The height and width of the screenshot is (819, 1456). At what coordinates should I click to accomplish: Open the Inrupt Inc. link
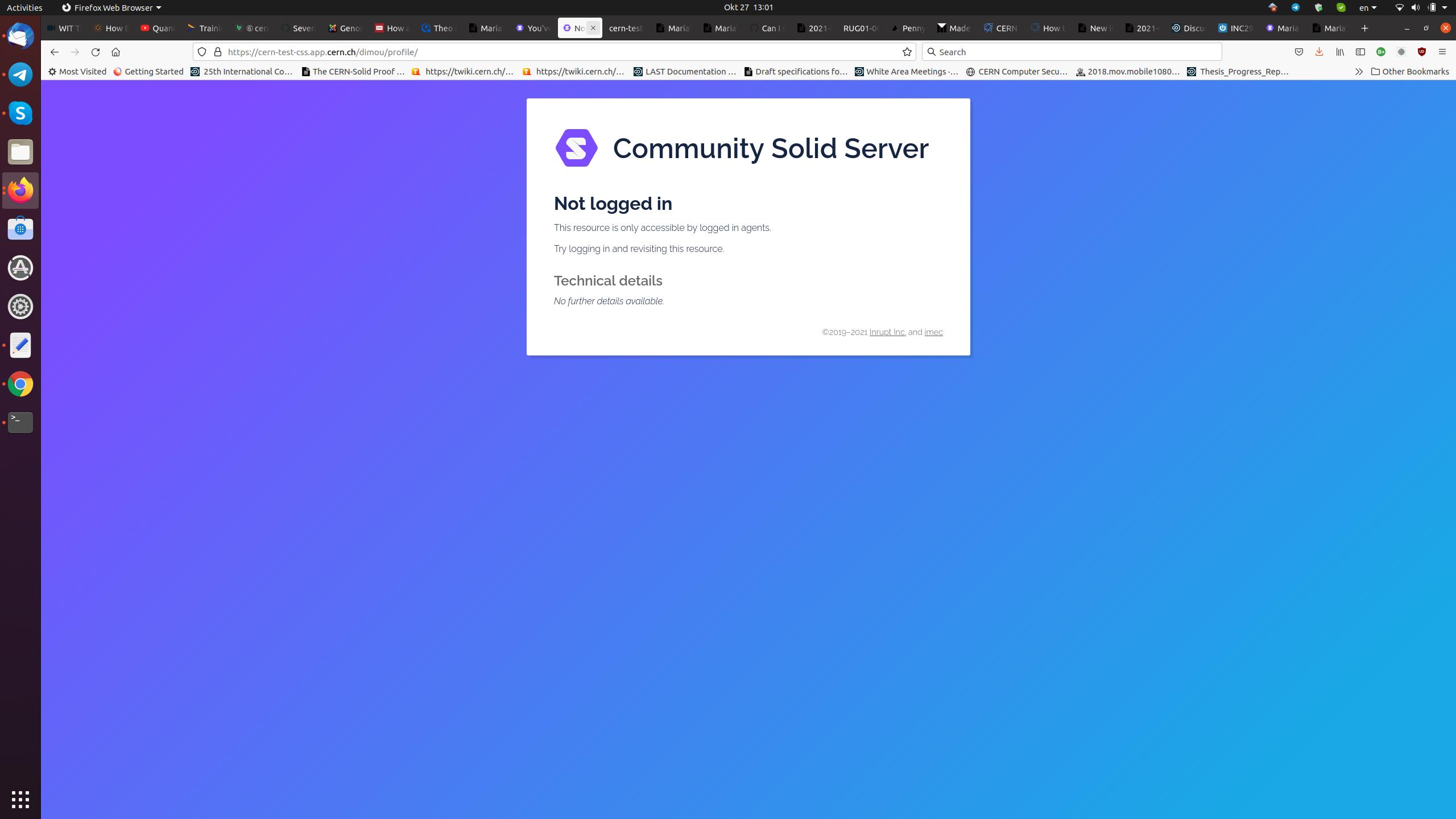pos(887,332)
